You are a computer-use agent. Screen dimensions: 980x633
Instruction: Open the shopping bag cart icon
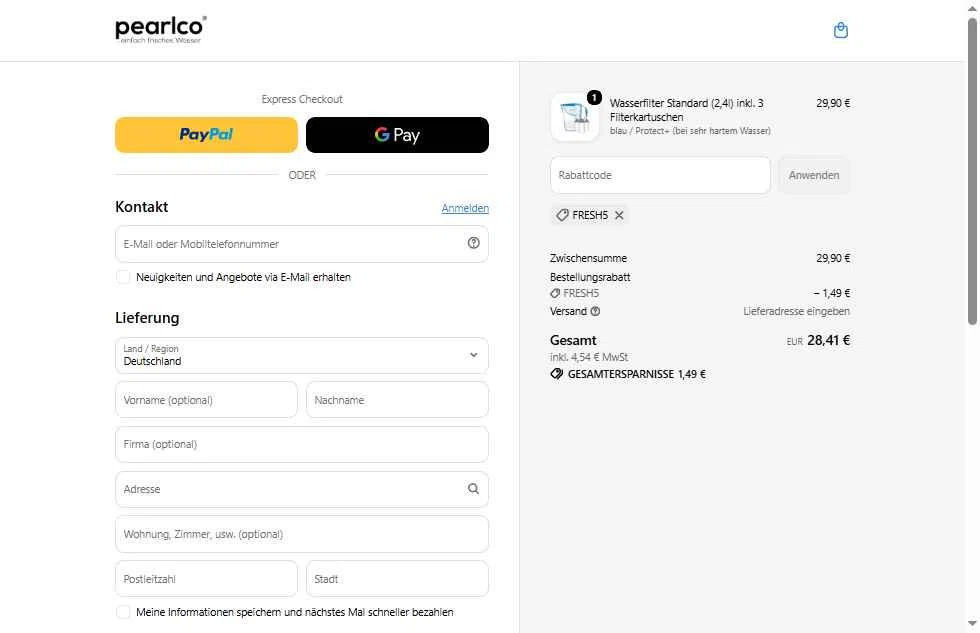pyautogui.click(x=841, y=30)
